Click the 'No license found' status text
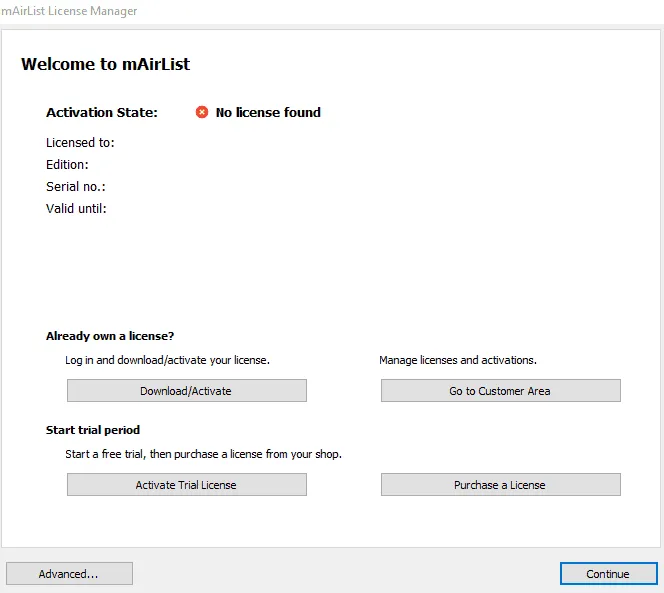Image resolution: width=664 pixels, height=593 pixels. coord(268,113)
